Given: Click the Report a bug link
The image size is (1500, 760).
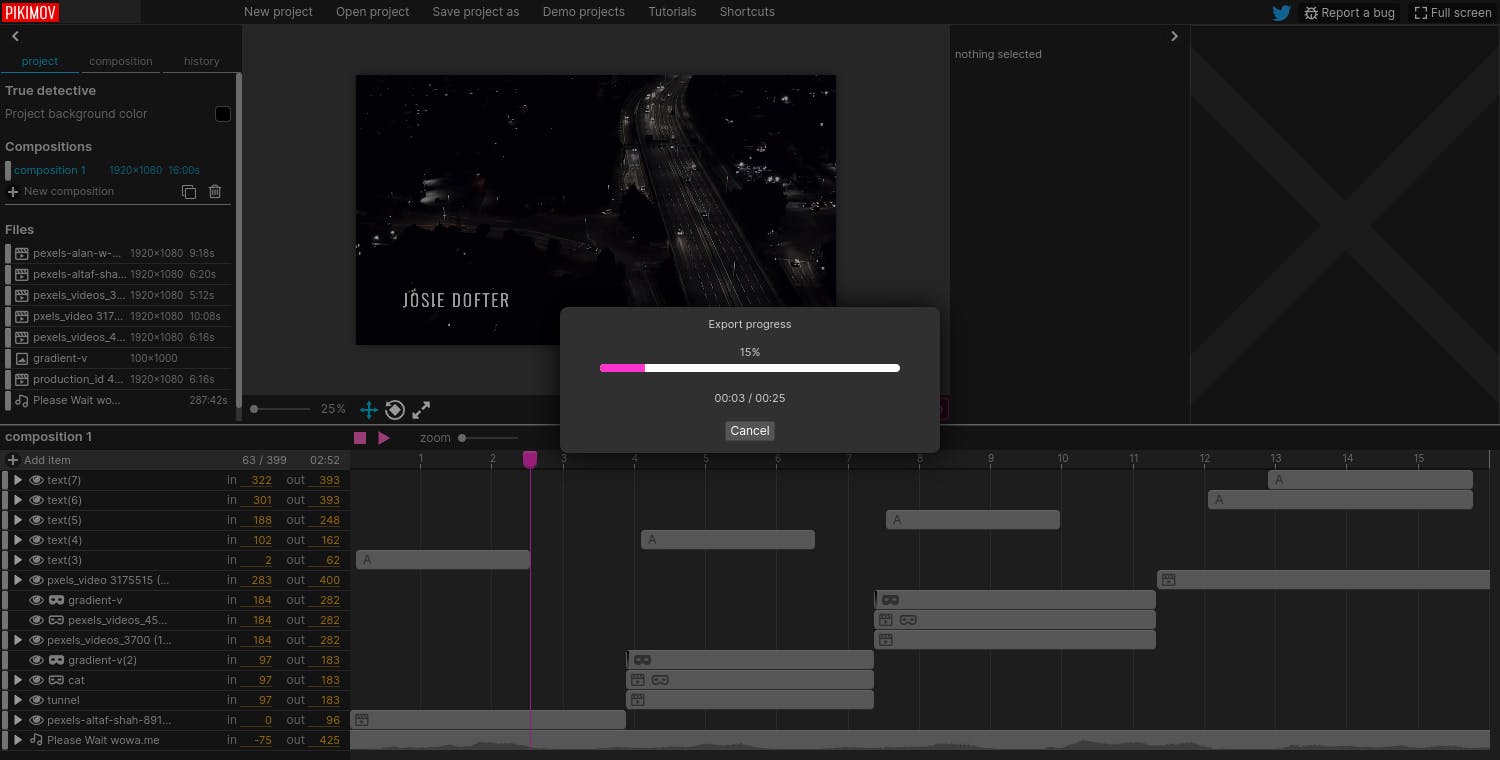Looking at the screenshot, I should pos(1349,13).
